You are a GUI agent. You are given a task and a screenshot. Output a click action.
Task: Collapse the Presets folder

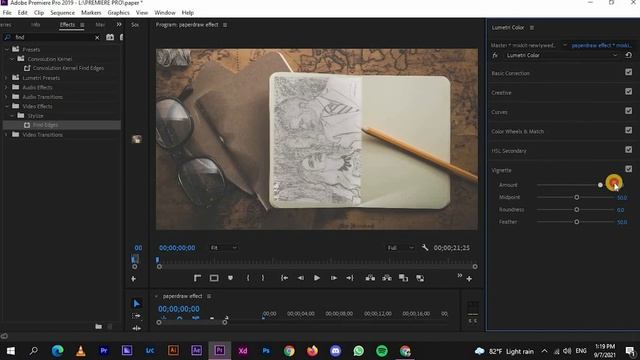(7, 49)
